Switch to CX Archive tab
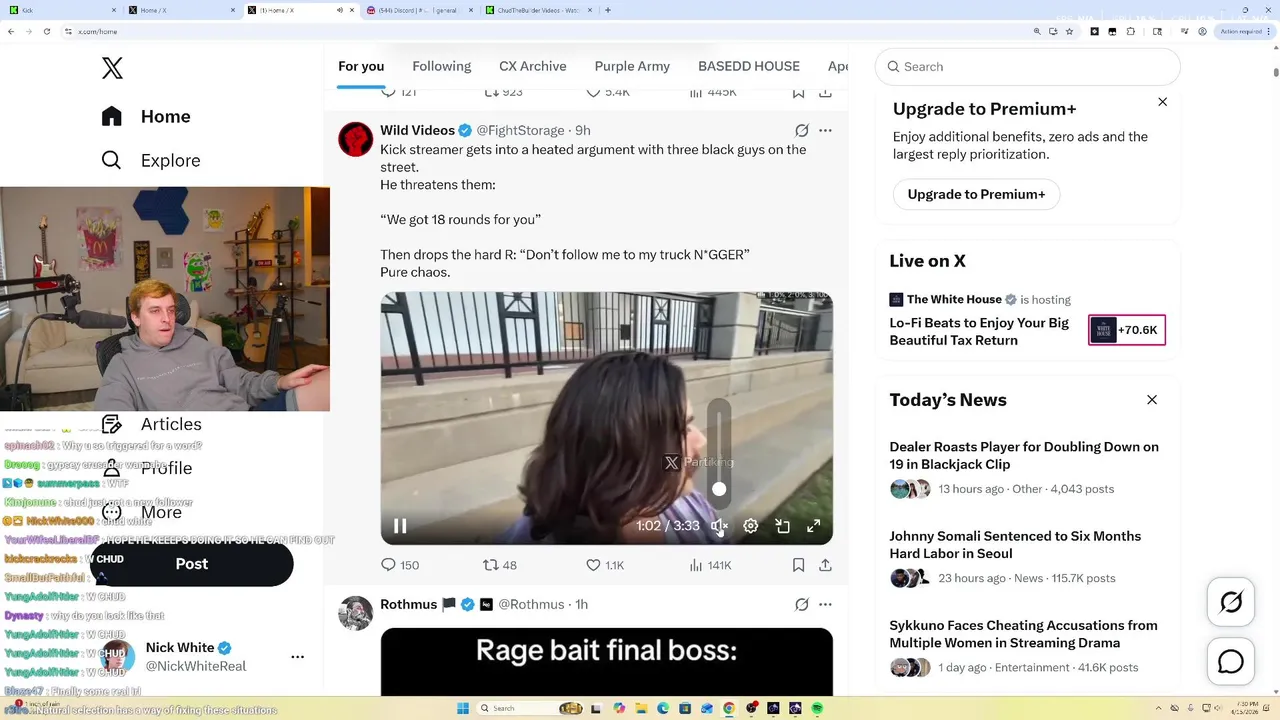Viewport: 1280px width, 720px height. point(533,66)
